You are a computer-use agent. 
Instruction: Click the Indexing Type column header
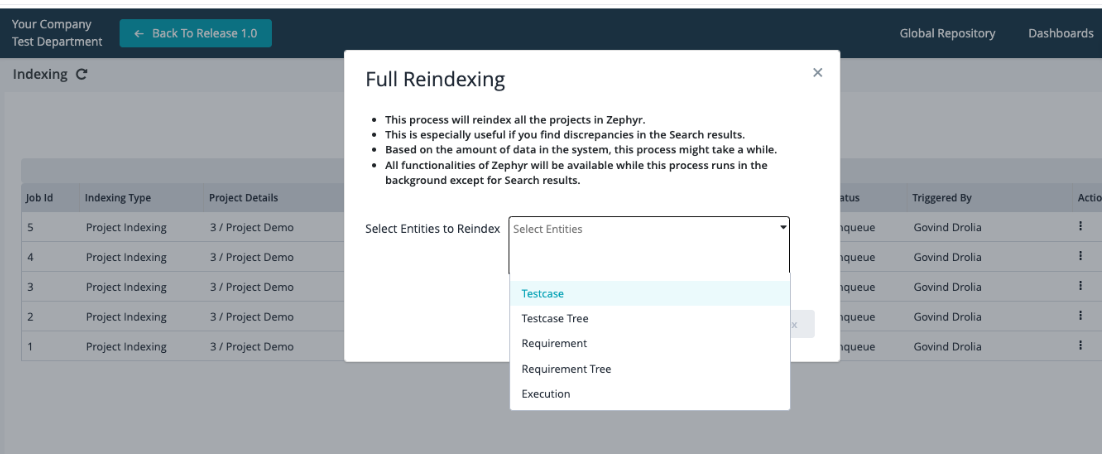tap(118, 198)
